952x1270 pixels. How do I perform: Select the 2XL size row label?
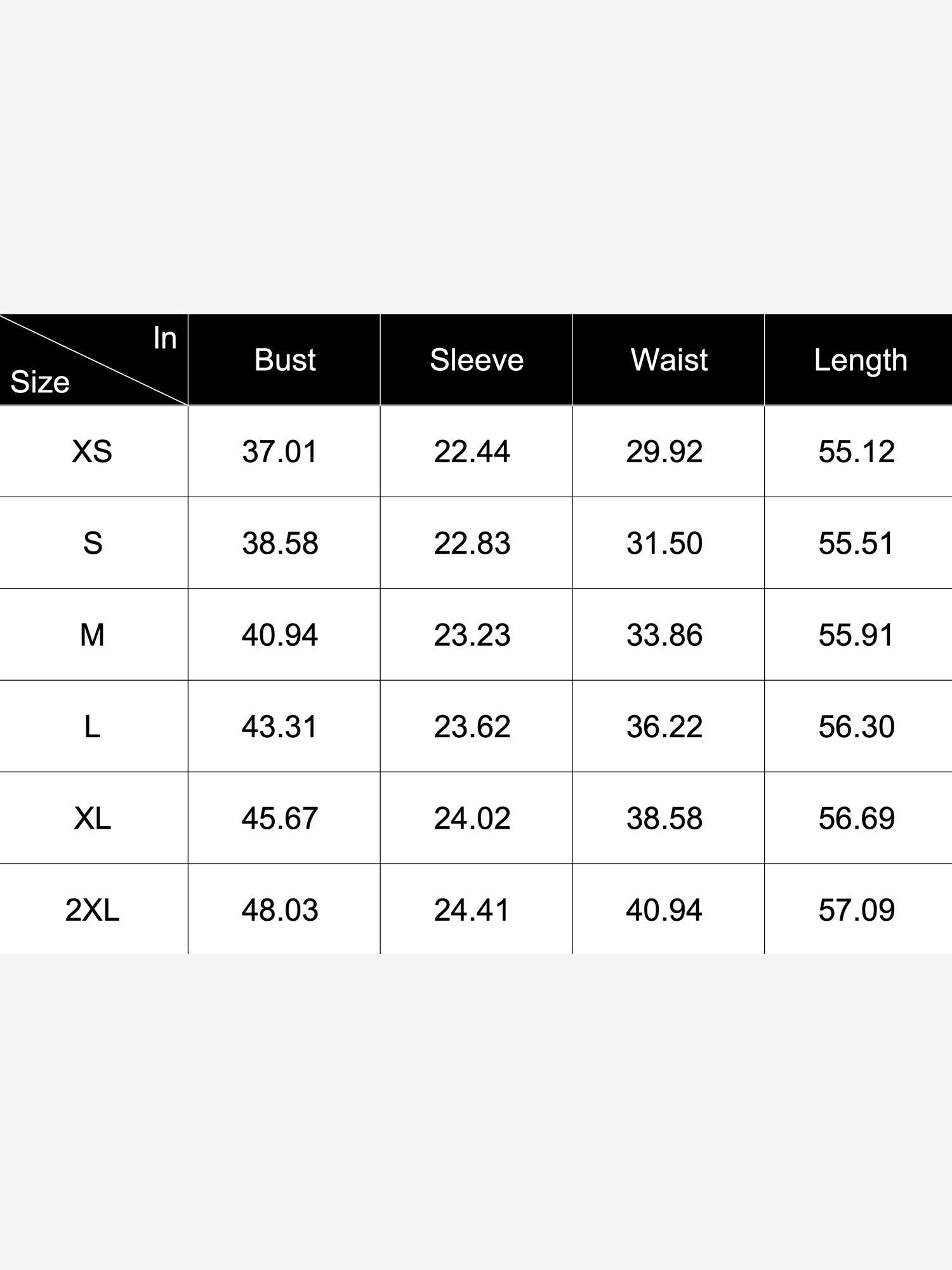click(92, 910)
